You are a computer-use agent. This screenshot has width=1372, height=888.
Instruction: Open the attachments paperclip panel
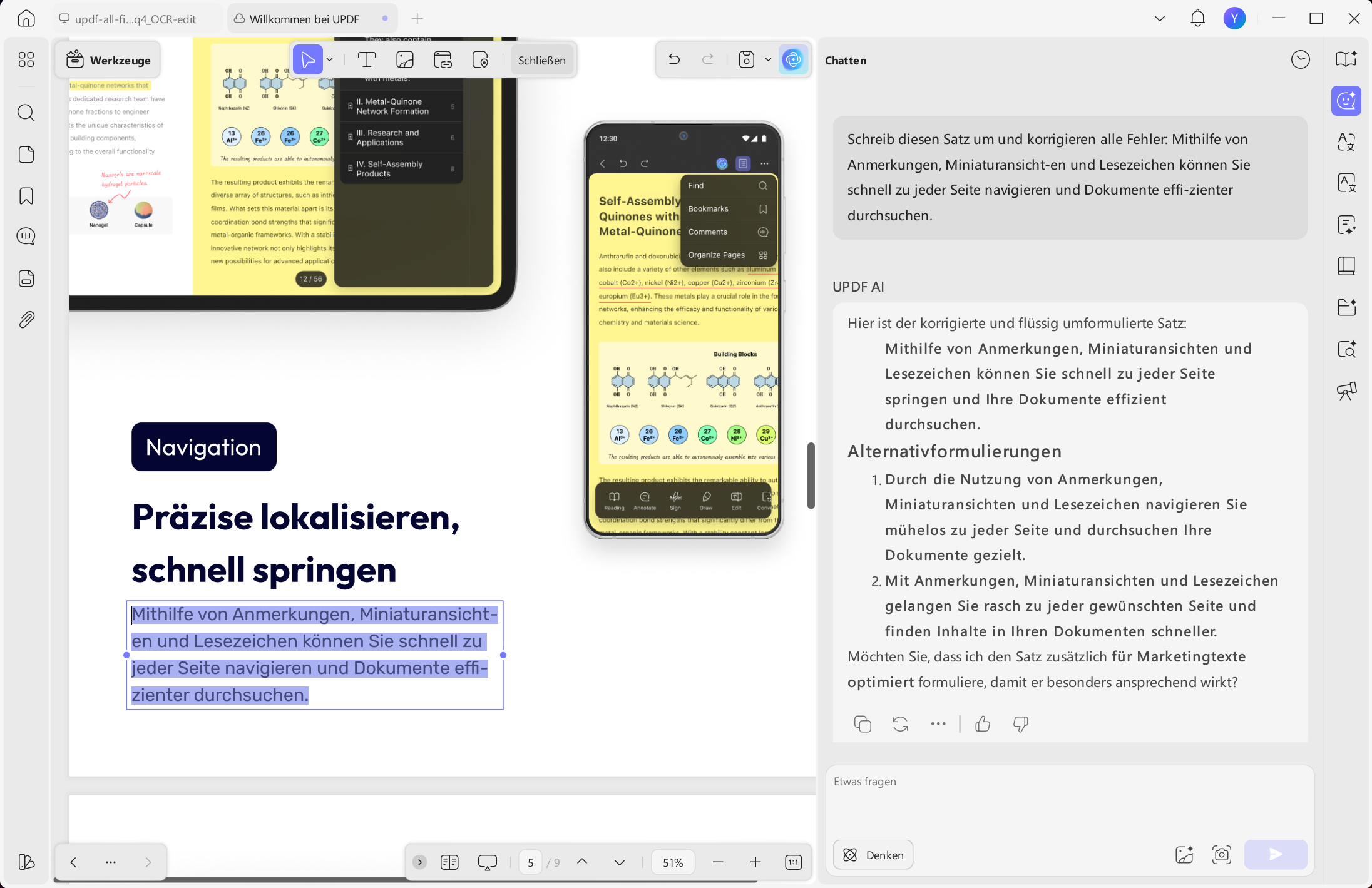(x=26, y=320)
